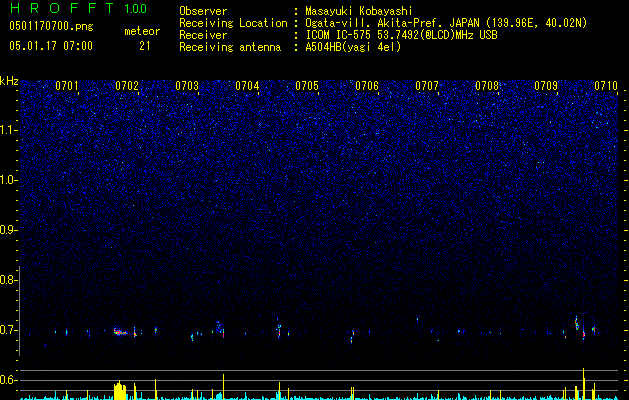The height and width of the screenshot is (400, 629).
Task: Click the 0703 time marker
Action: 187,86
